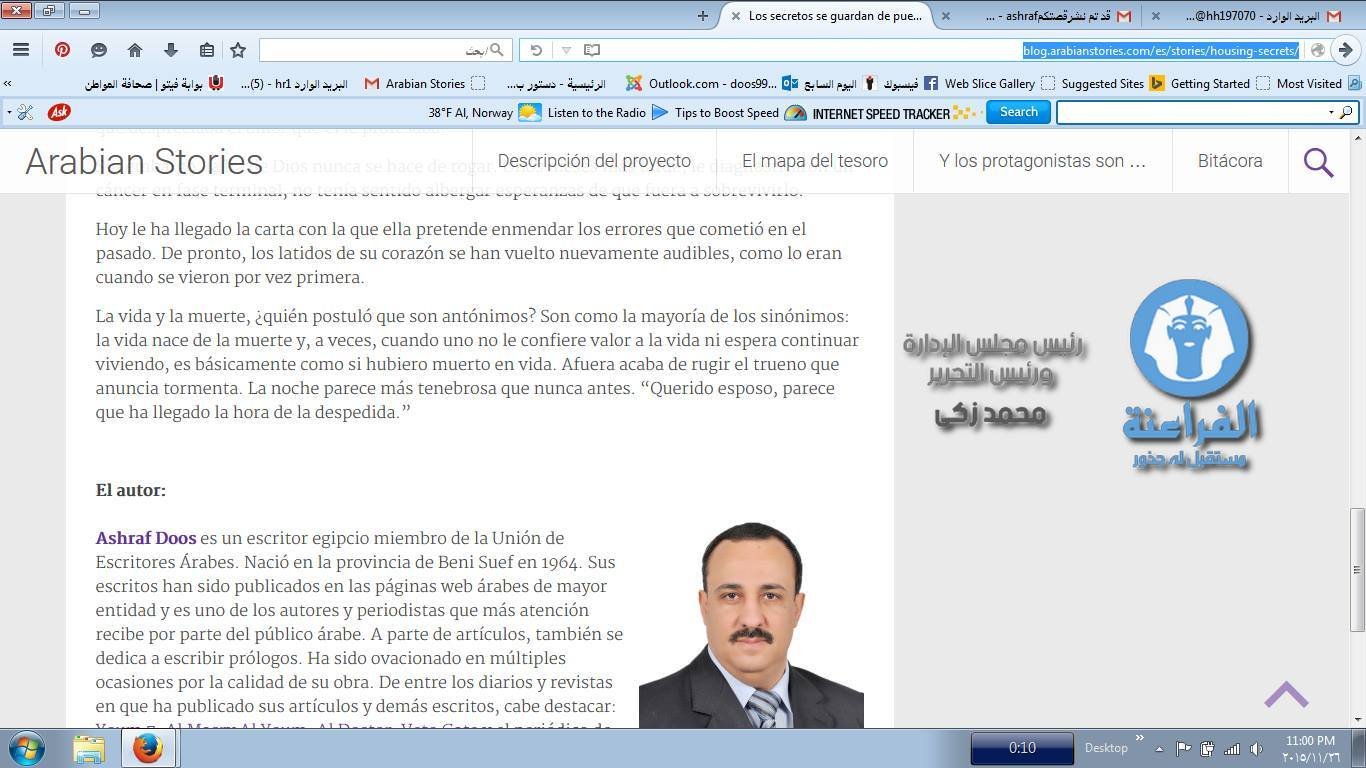Click the scroll-to-top purple arrow
1366x768 pixels.
1286,694
